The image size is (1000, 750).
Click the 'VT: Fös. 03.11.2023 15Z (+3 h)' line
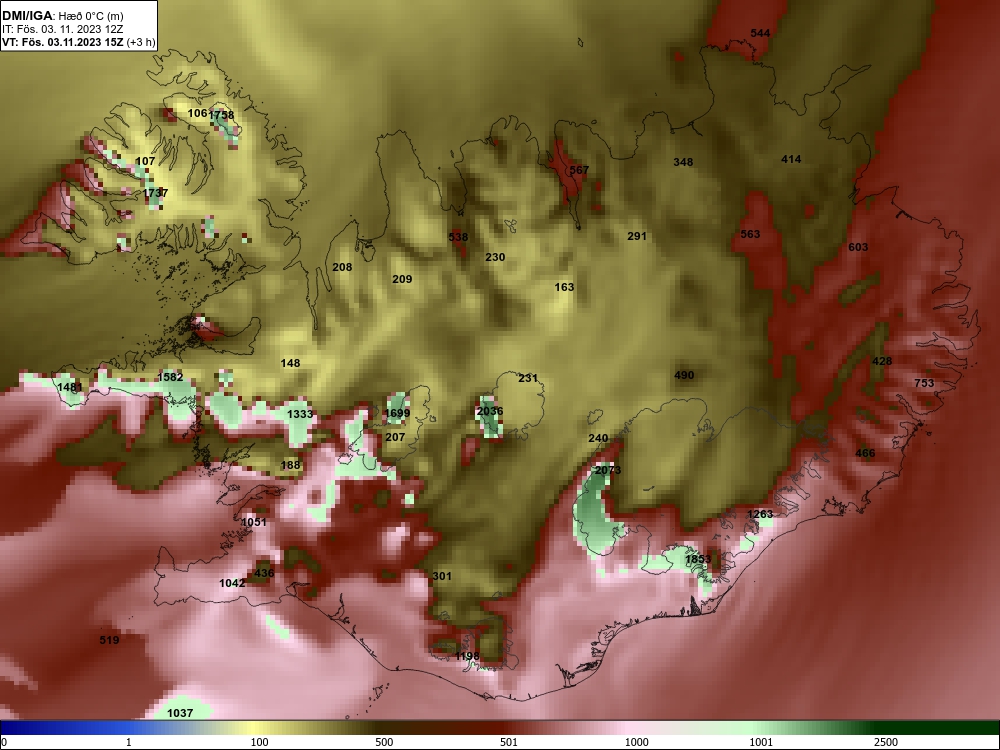pyautogui.click(x=78, y=42)
